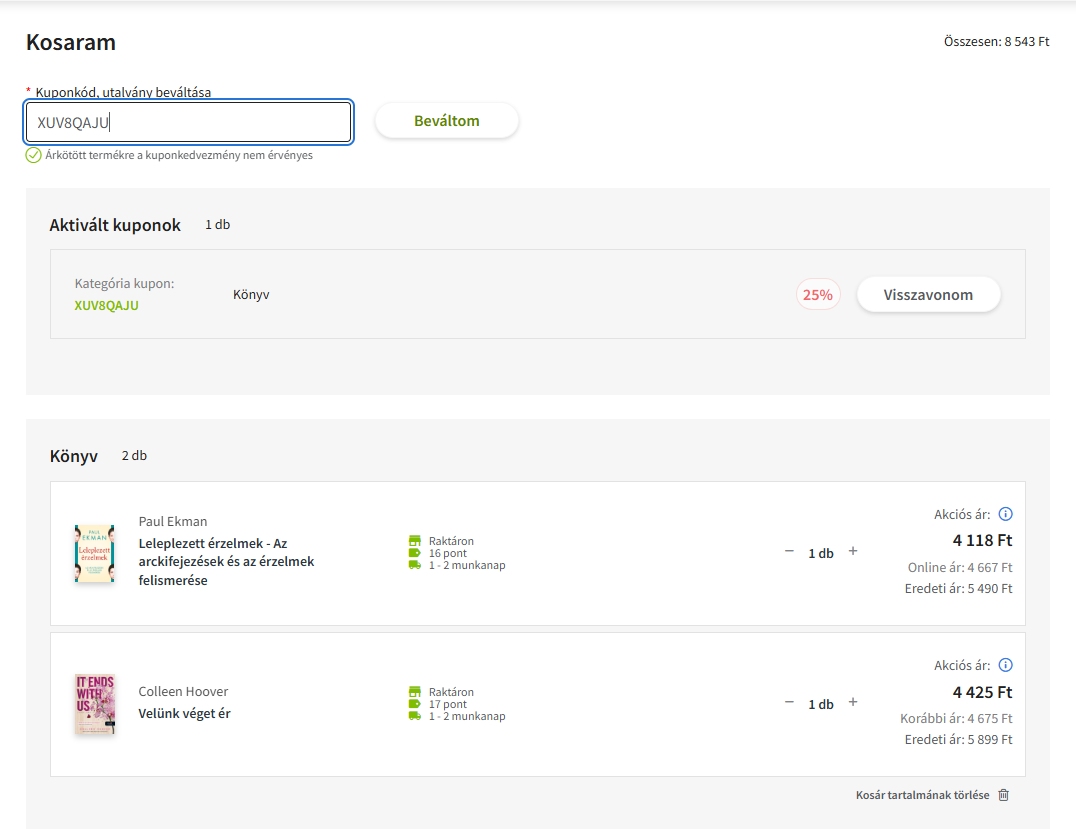The width and height of the screenshot is (1076, 829).
Task: Click the info icon next to Leleplezett érzelmek price
Action: 1006,514
